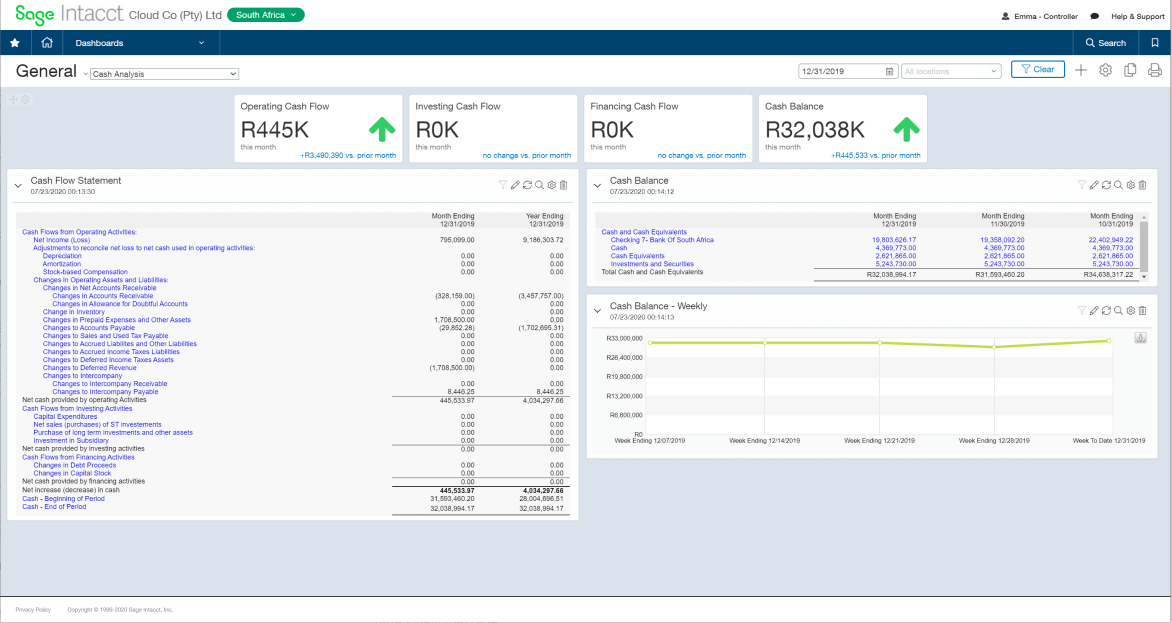Viewport: 1172px width, 623px height.
Task: Edit the Cash Flow Statement with pencil icon
Action: pos(515,185)
